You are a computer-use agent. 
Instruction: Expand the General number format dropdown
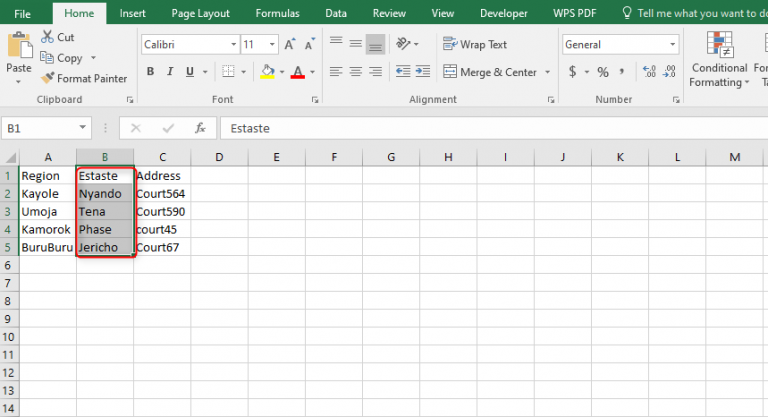pyautogui.click(x=673, y=45)
